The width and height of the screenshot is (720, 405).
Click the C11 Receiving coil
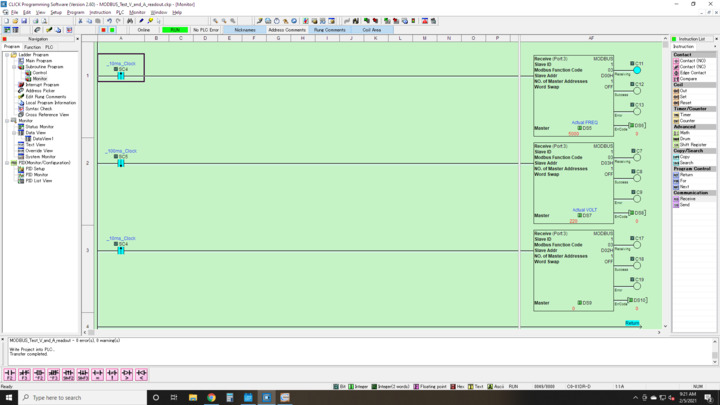pos(637,70)
